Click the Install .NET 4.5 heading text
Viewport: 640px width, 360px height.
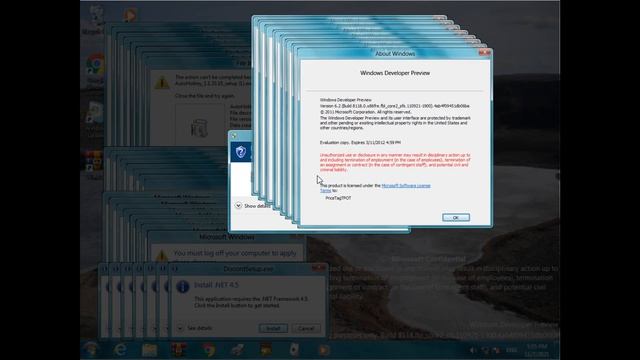tap(216, 285)
